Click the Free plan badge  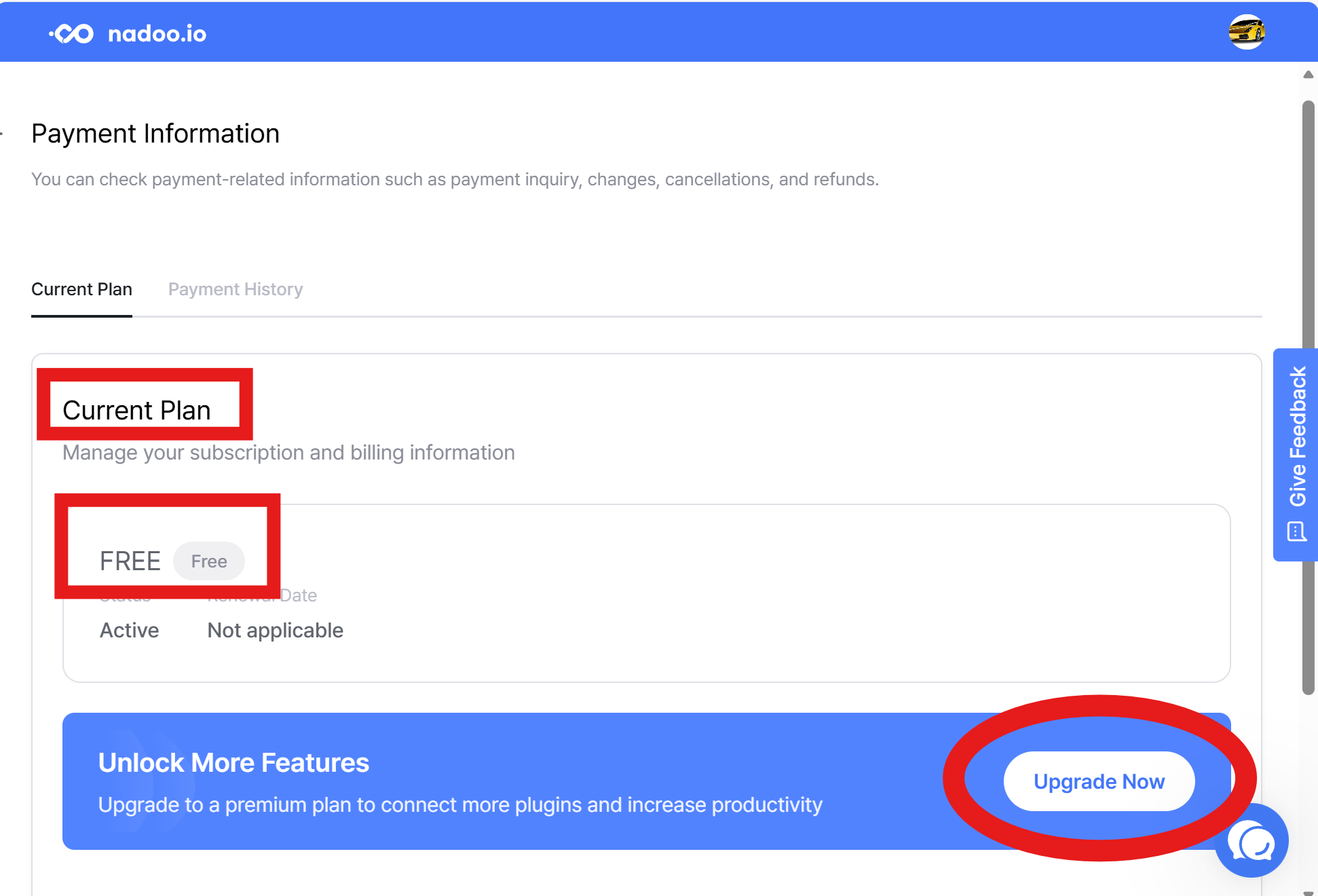209,561
